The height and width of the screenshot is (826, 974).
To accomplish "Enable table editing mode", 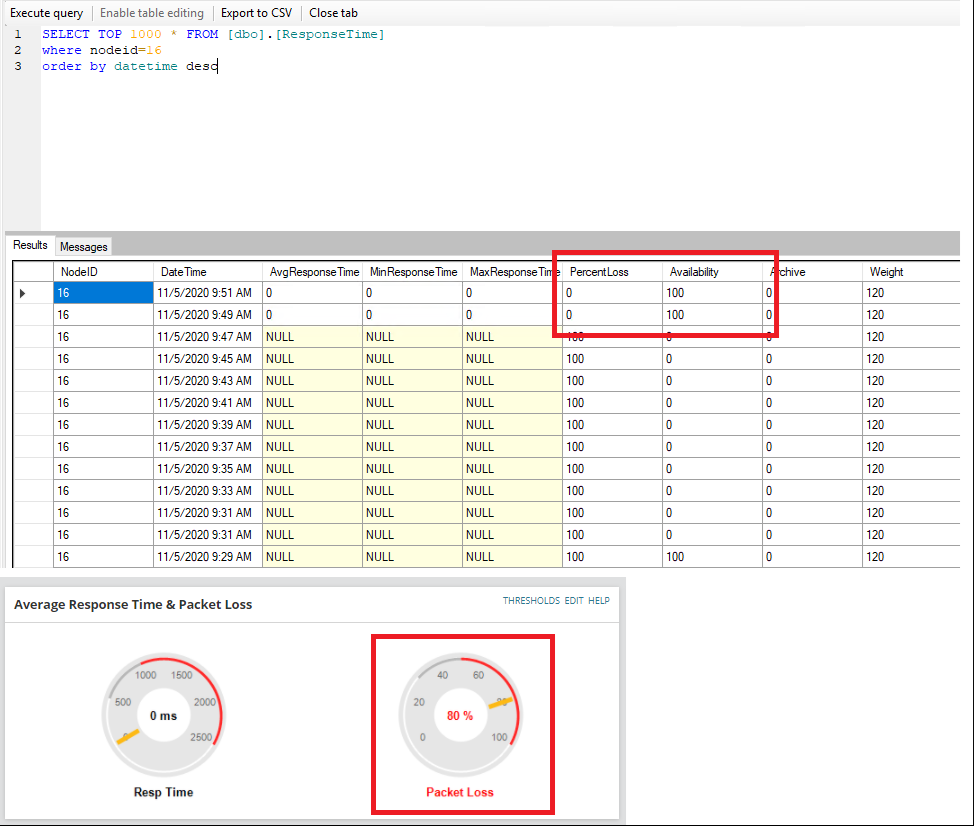I will pos(151,13).
